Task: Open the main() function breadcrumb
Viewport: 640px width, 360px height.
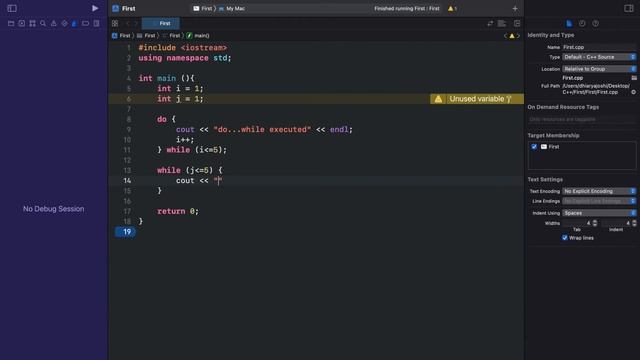Action: [198, 36]
